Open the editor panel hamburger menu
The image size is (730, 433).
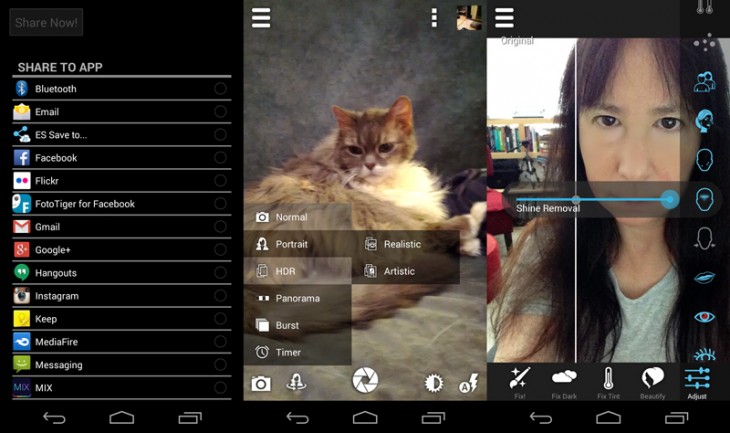[504, 18]
